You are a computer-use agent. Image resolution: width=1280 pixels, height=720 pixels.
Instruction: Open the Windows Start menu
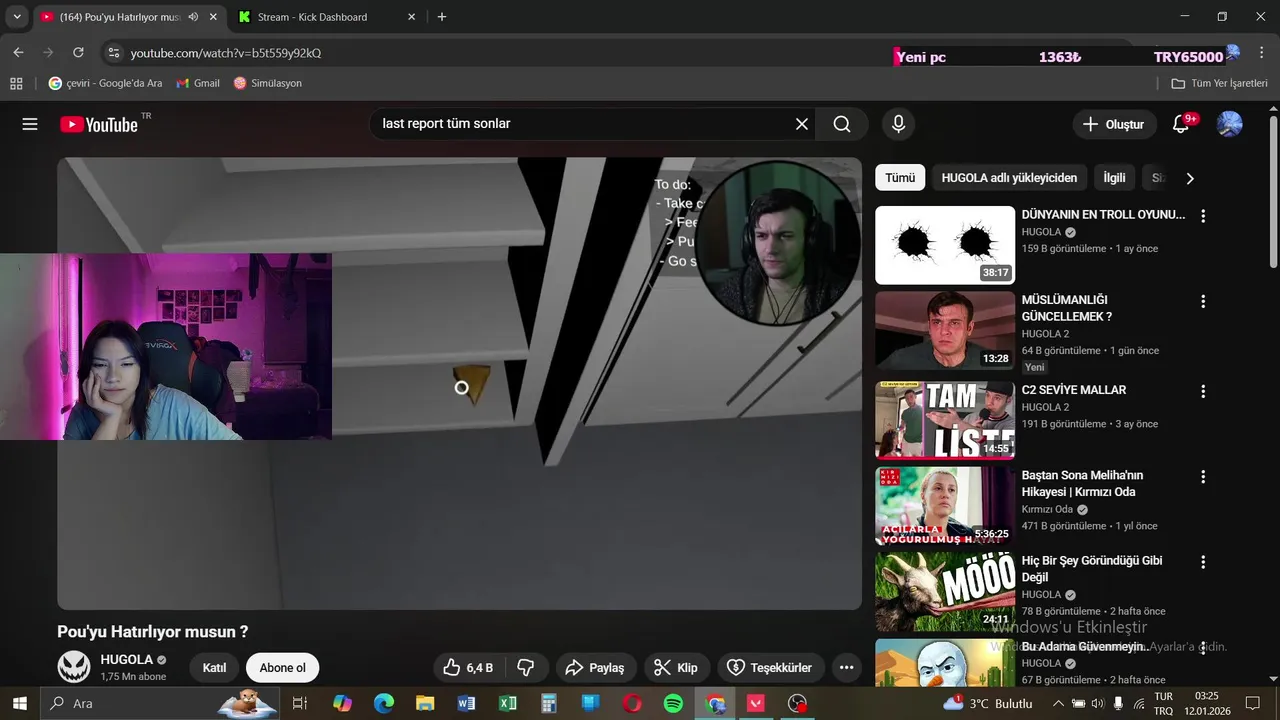pos(19,703)
